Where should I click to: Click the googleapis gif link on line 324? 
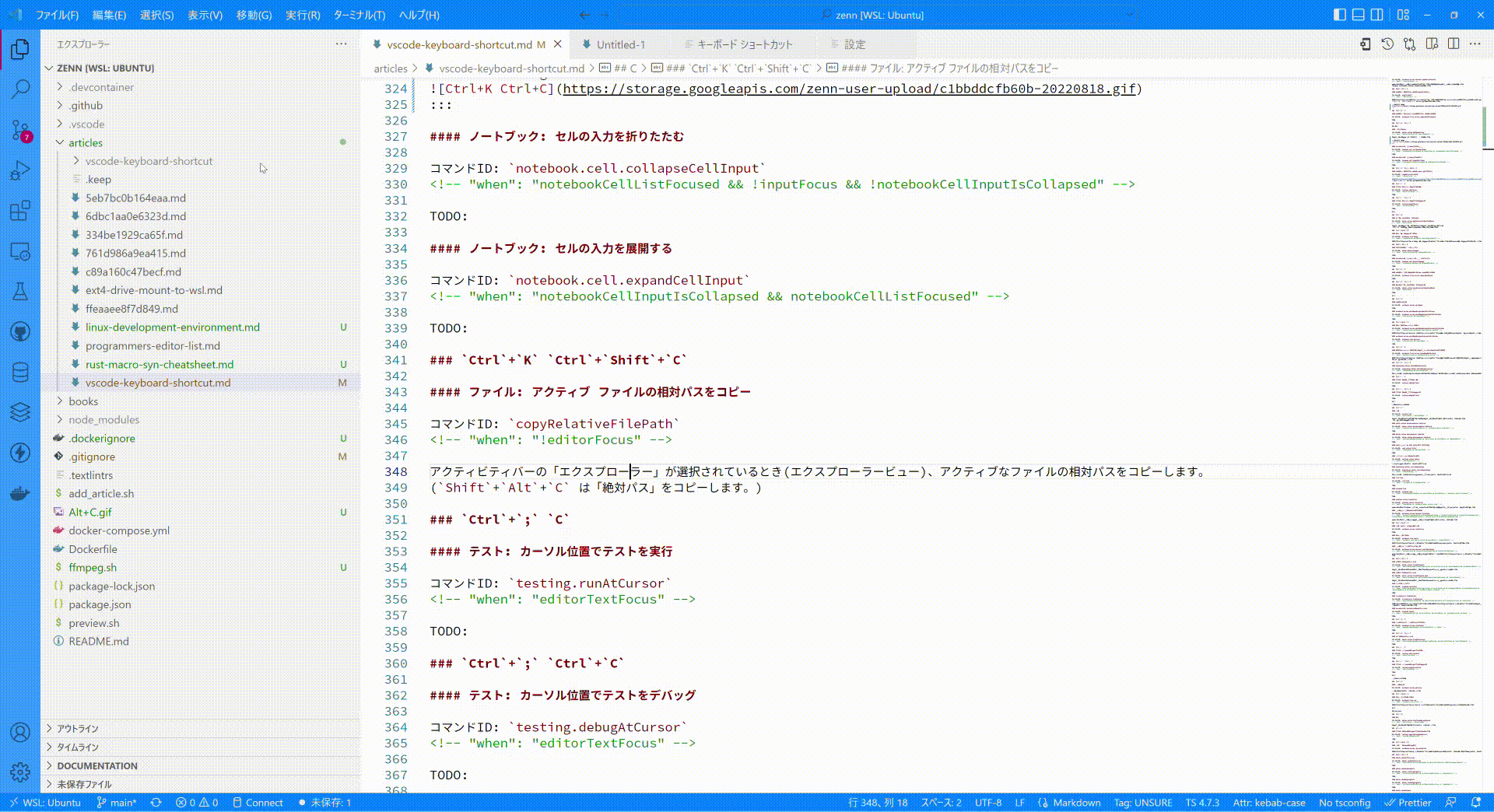click(850, 89)
